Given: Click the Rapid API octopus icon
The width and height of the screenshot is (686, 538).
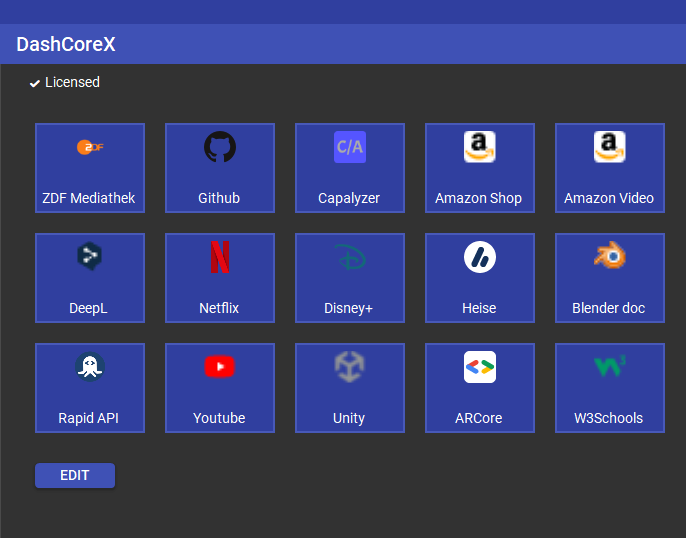Looking at the screenshot, I should (x=90, y=367).
